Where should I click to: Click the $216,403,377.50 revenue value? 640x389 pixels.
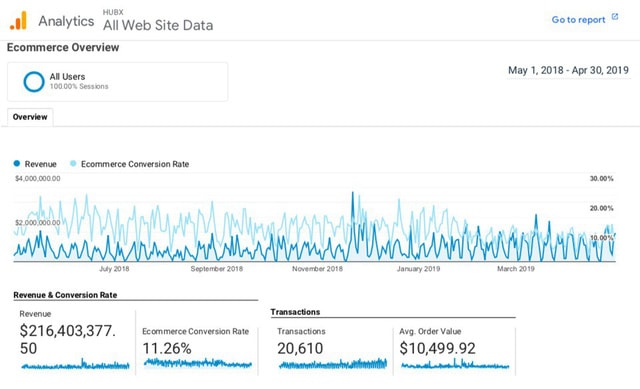[x=68, y=339]
